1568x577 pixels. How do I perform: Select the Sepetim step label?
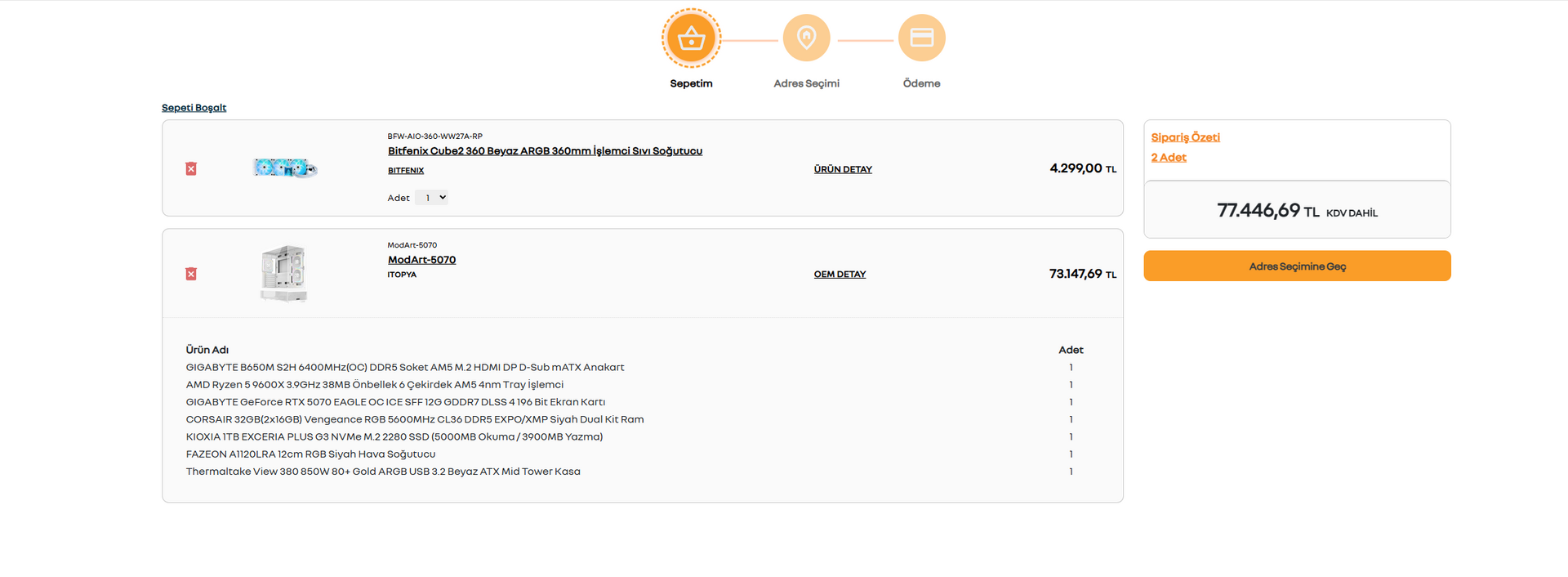[691, 83]
